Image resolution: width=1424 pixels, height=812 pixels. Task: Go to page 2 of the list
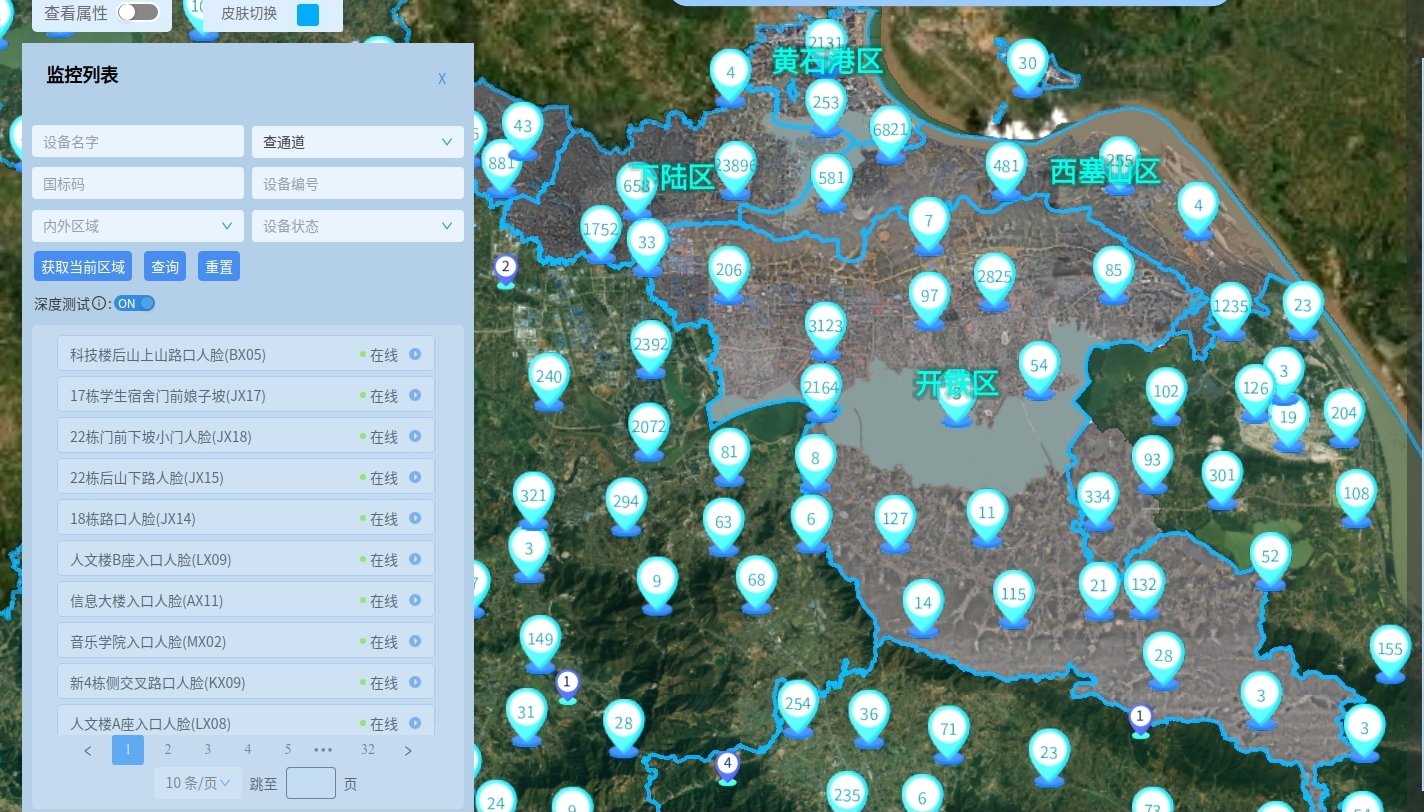click(x=168, y=750)
